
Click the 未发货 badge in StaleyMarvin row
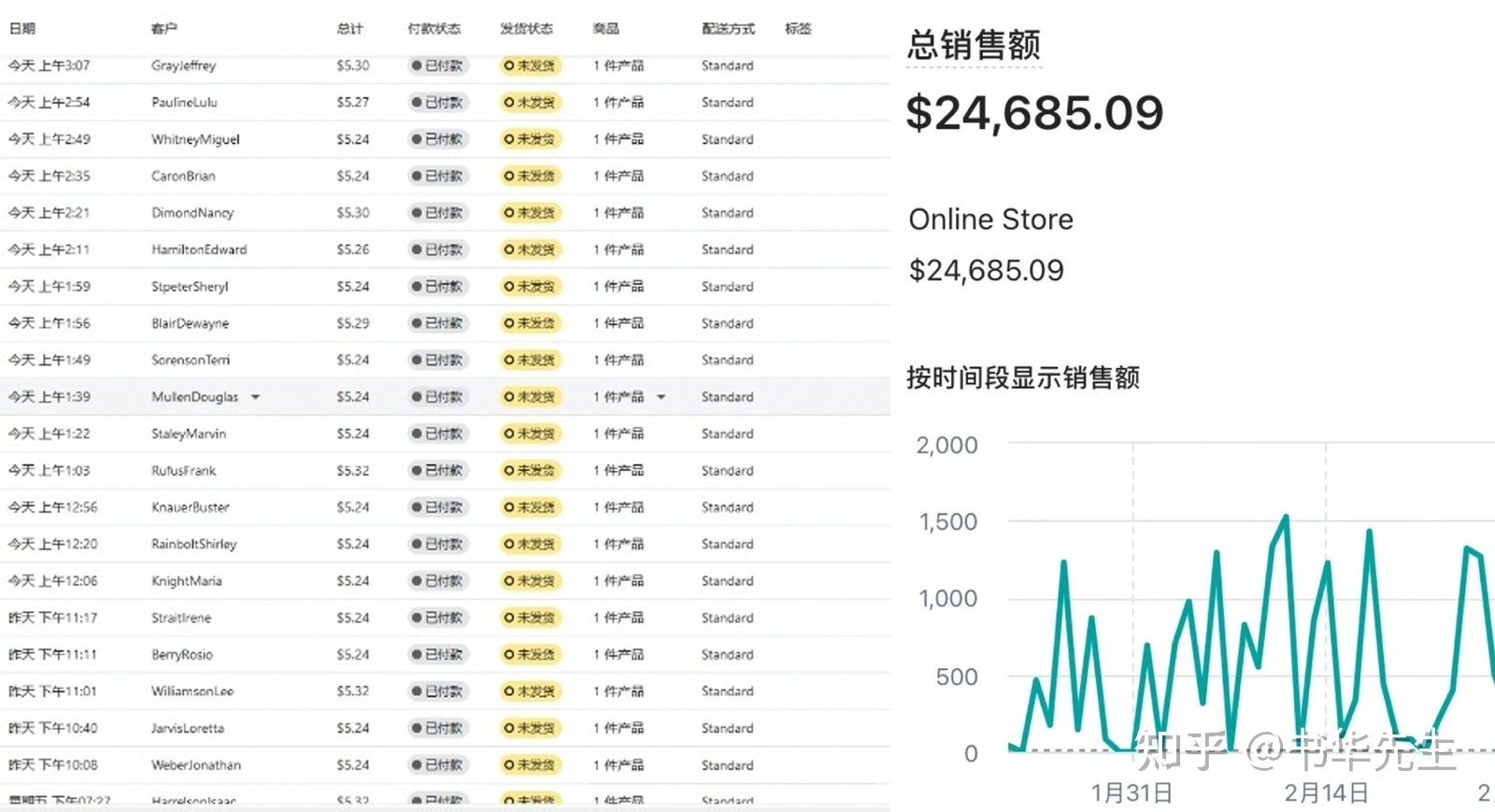[530, 434]
